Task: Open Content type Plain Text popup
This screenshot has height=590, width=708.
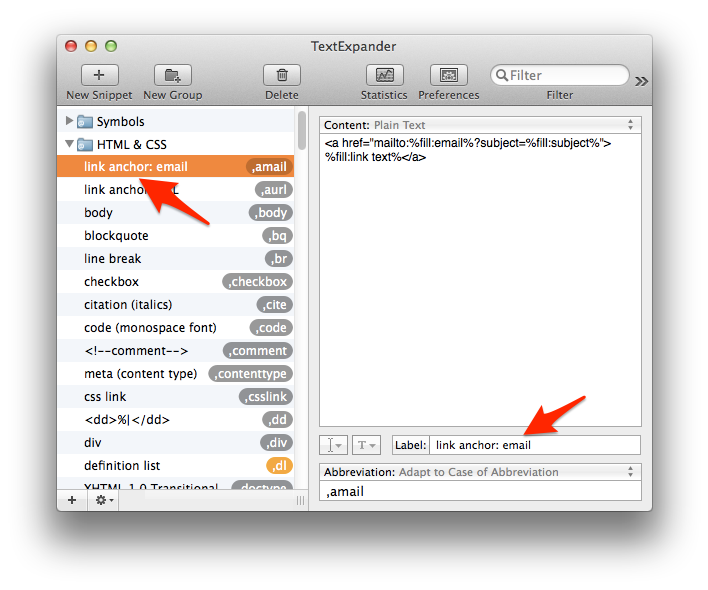Action: tap(480, 125)
